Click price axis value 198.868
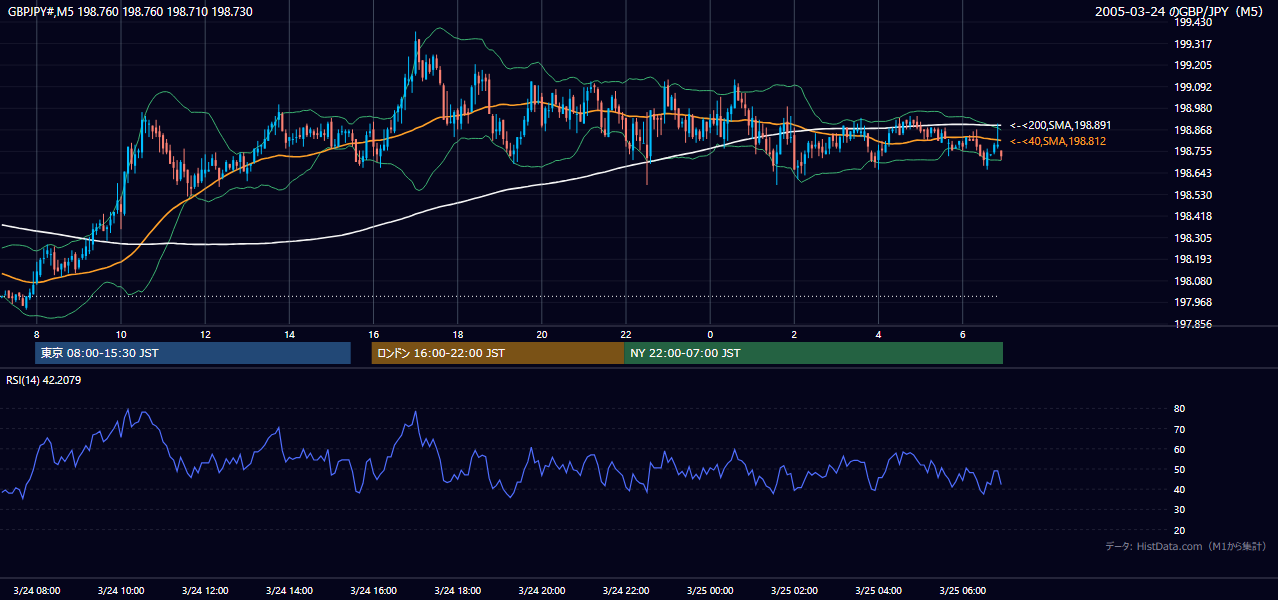This screenshot has height=600, width=1278. coord(1192,130)
